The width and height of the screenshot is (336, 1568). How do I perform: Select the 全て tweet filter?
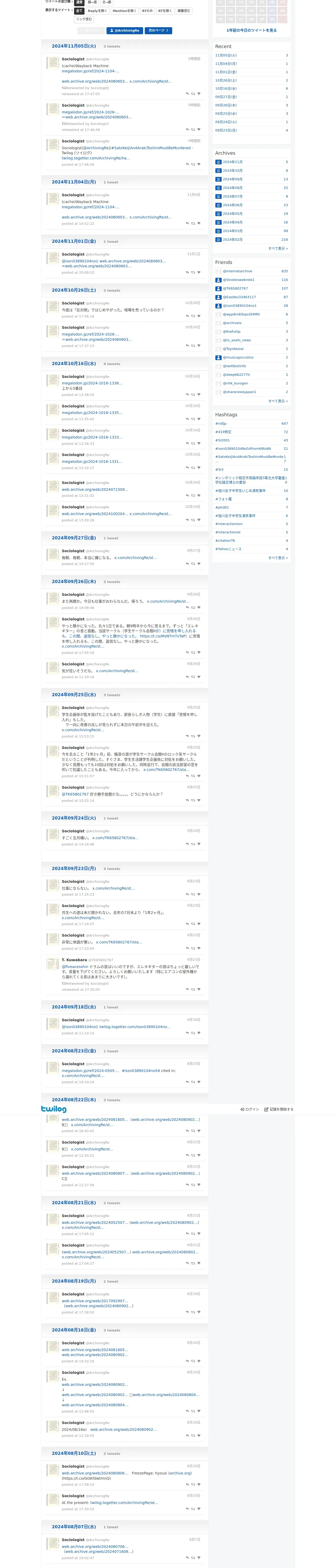point(79,11)
